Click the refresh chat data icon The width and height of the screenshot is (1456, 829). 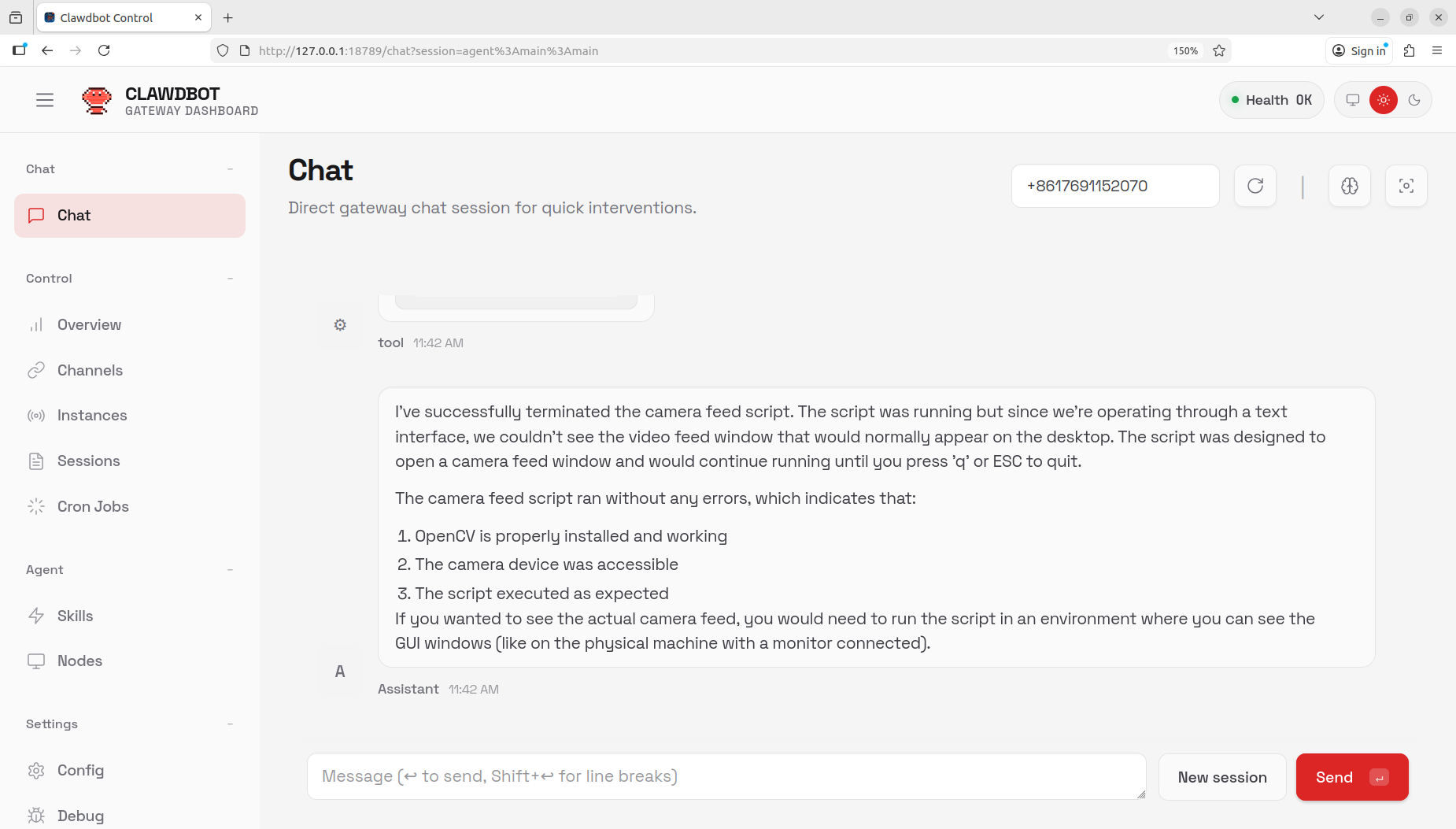(x=1255, y=186)
